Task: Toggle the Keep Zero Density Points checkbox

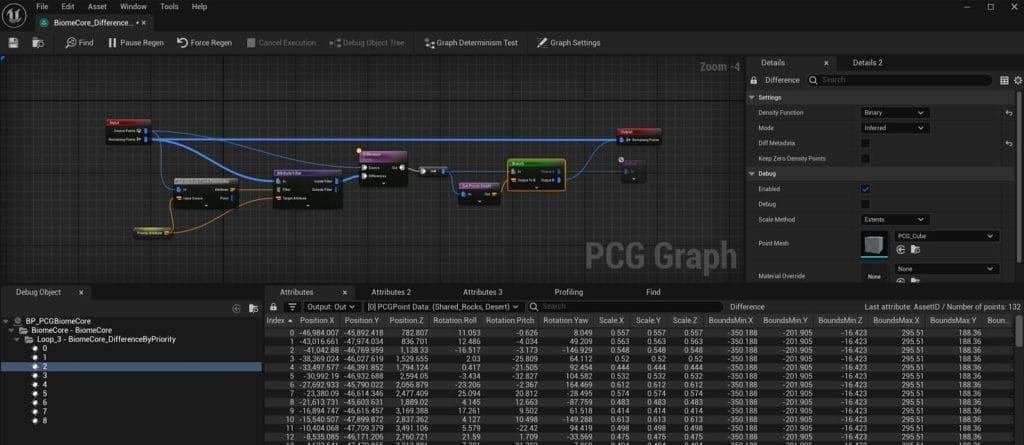Action: point(865,158)
